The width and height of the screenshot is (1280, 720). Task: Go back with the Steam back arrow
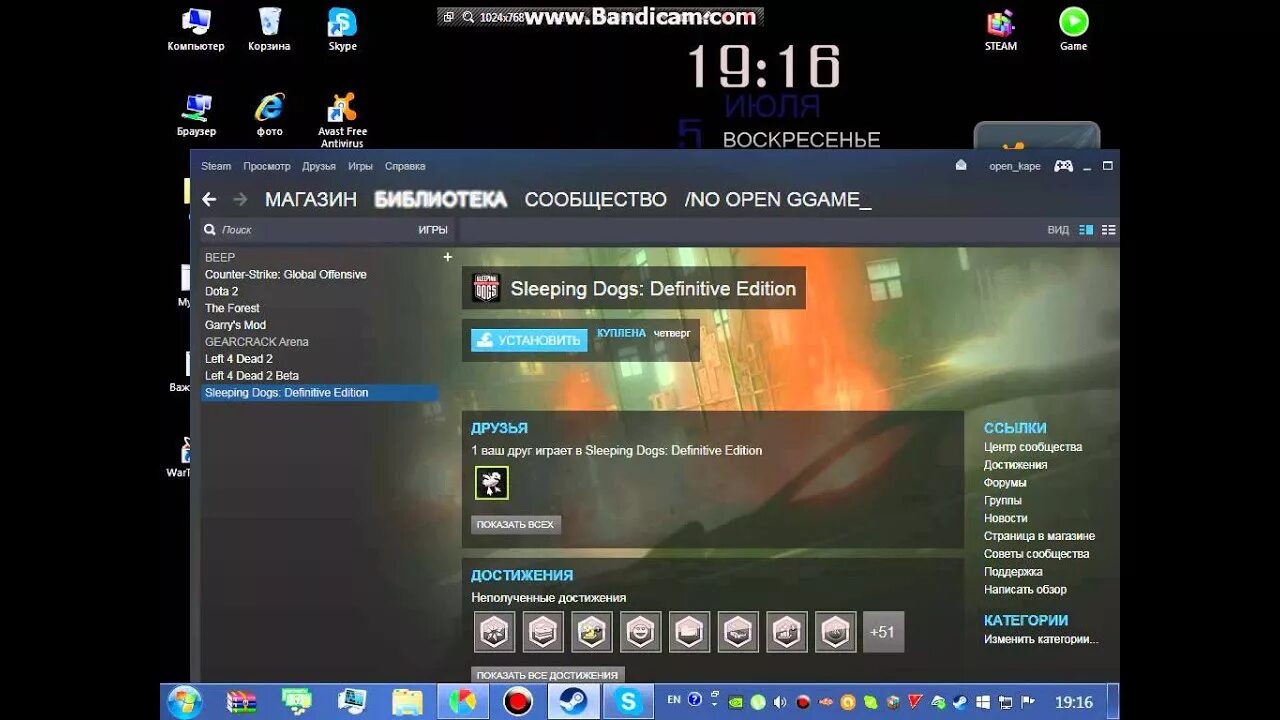(209, 199)
